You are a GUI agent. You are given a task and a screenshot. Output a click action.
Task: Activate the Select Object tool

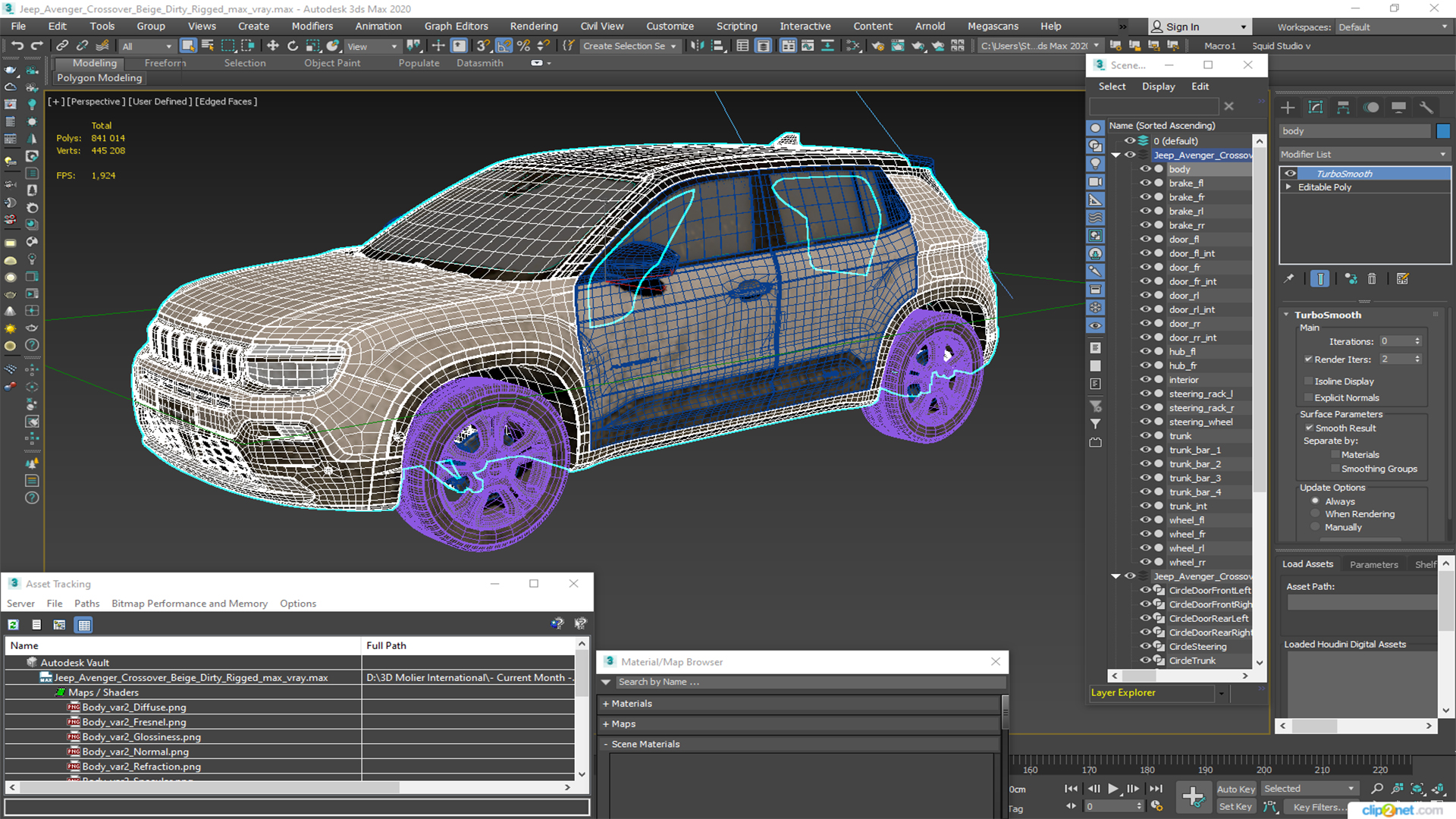(x=188, y=45)
